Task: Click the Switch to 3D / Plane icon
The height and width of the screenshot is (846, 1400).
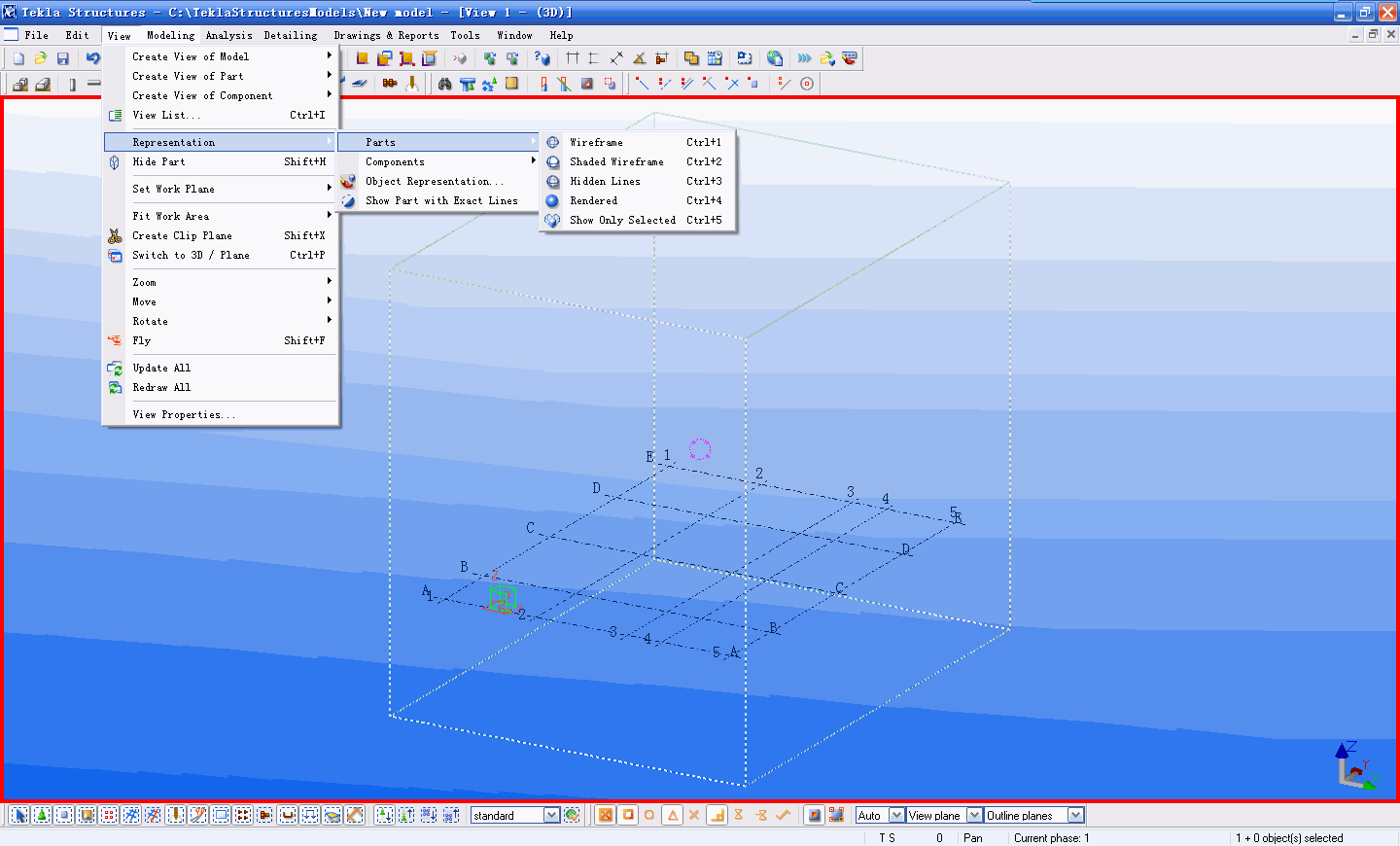Action: (115, 255)
